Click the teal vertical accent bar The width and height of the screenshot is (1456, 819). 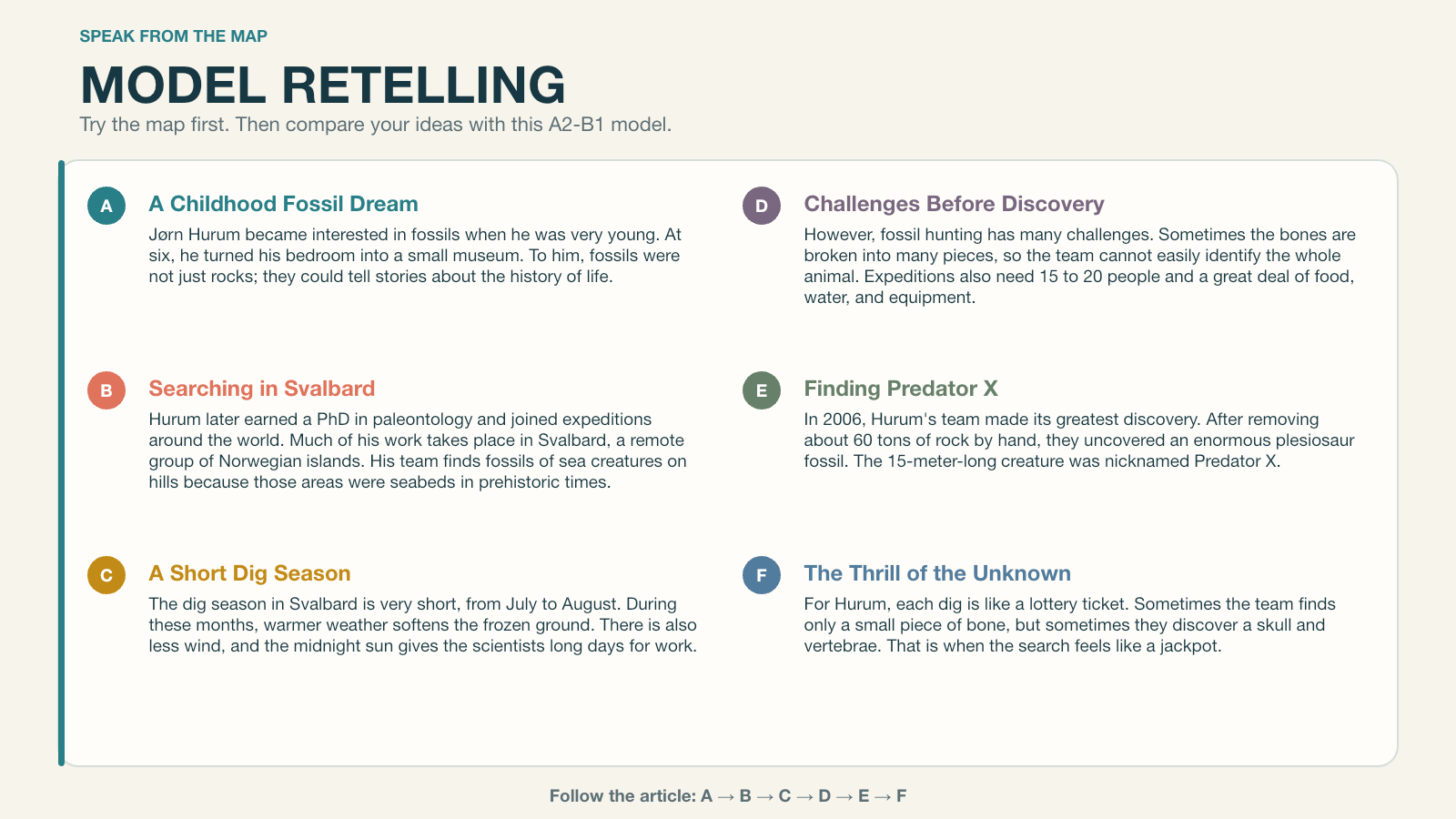[61, 463]
